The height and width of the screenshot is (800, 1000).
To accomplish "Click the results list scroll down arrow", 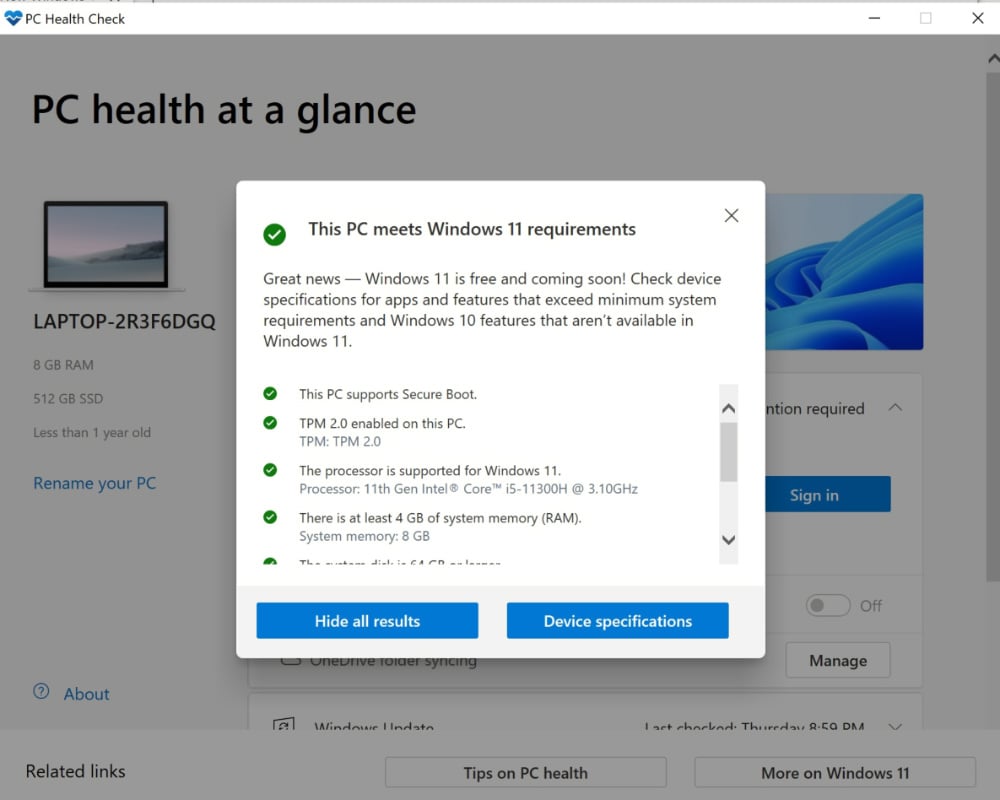I will pos(728,540).
